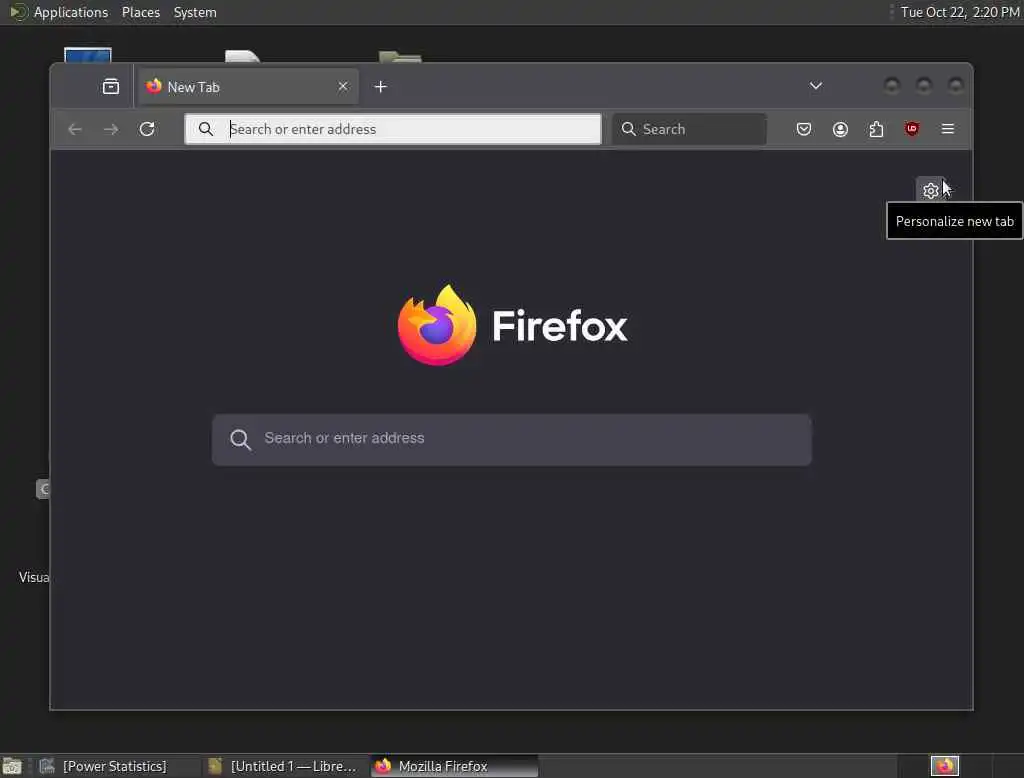This screenshot has width=1024, height=778.
Task: Open Personalize new tab gear
Action: coord(931,190)
